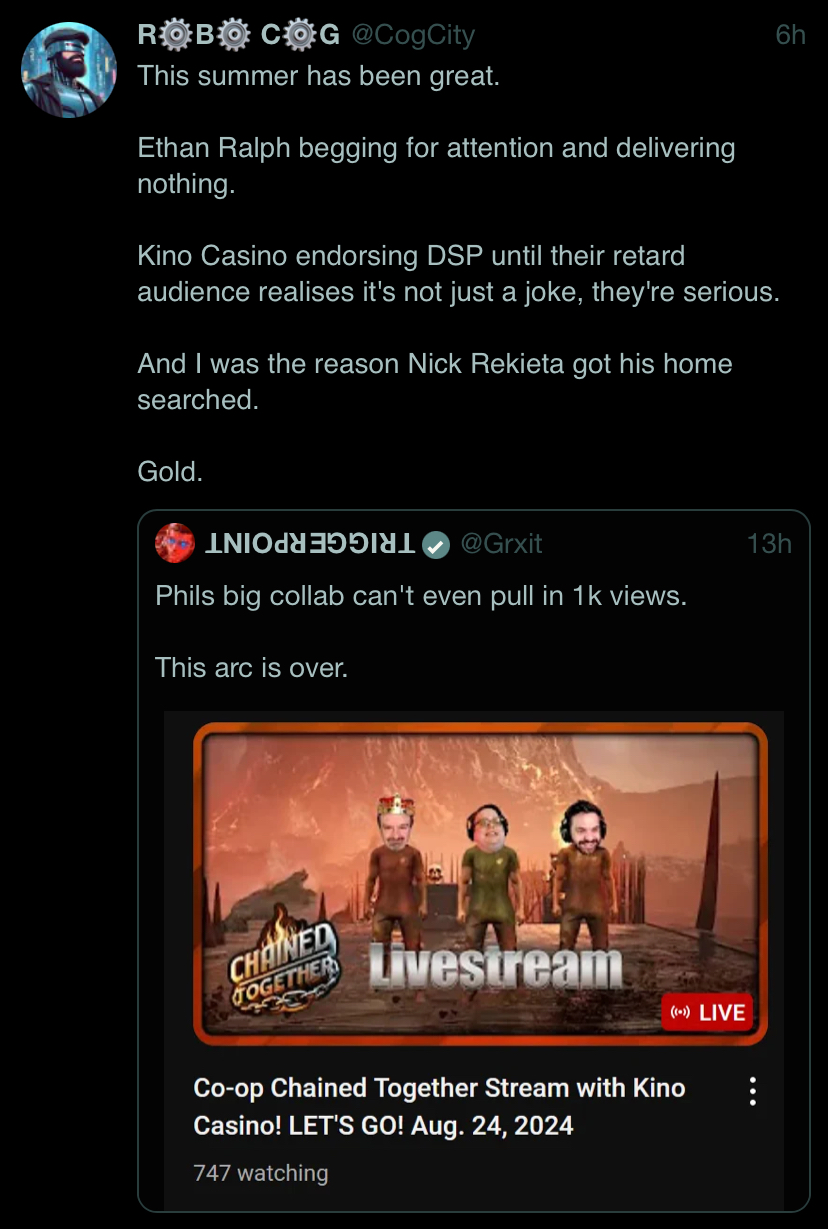This screenshot has width=828, height=1229.
Task: Click the red LIVE badge on thumbnail
Action: [x=706, y=1012]
